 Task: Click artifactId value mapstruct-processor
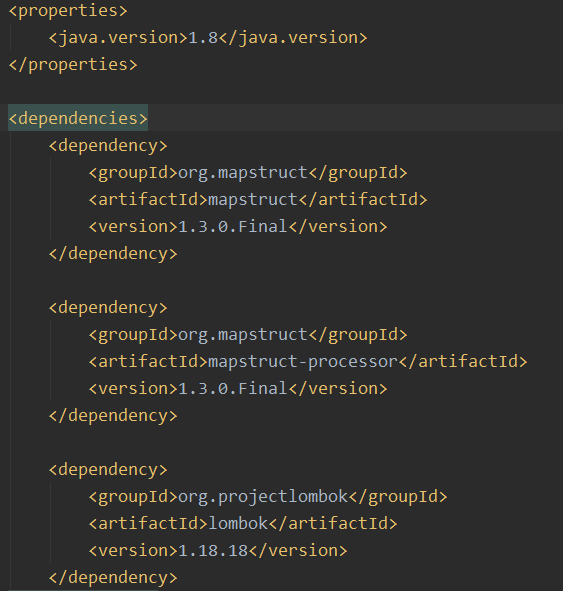(303, 361)
